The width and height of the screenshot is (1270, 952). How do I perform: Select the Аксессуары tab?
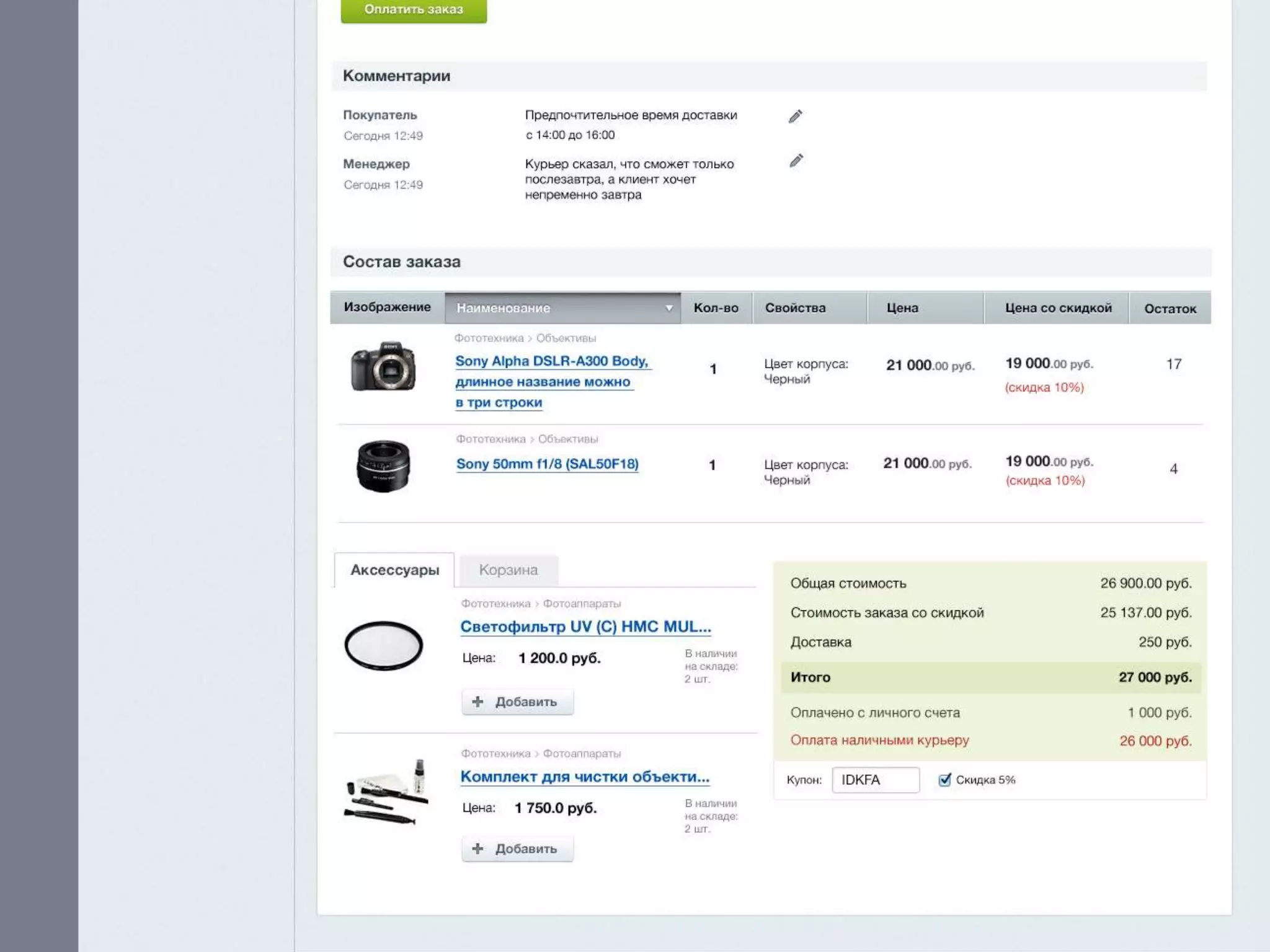394,570
